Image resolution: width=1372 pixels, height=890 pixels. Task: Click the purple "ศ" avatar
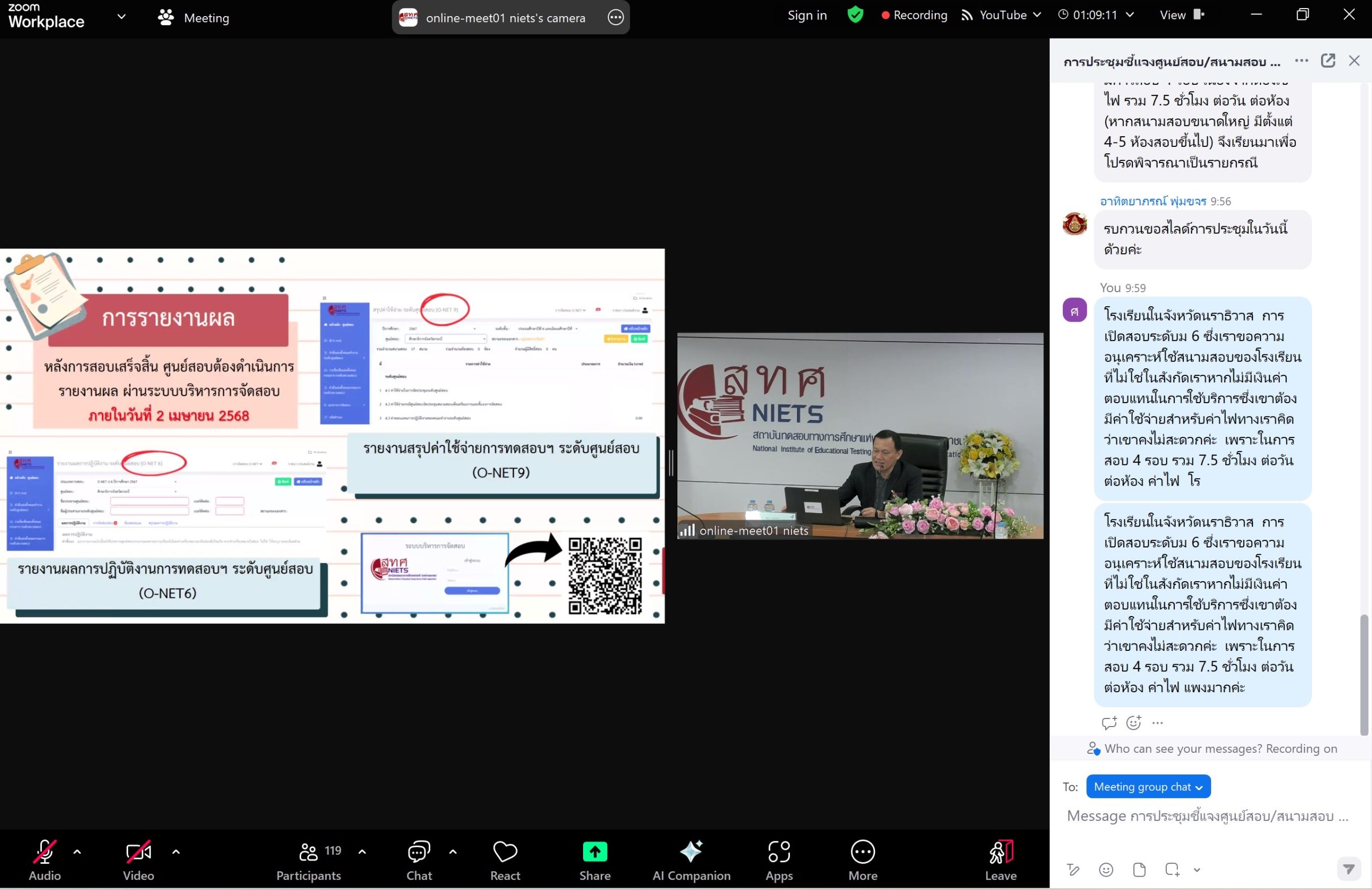(1075, 310)
